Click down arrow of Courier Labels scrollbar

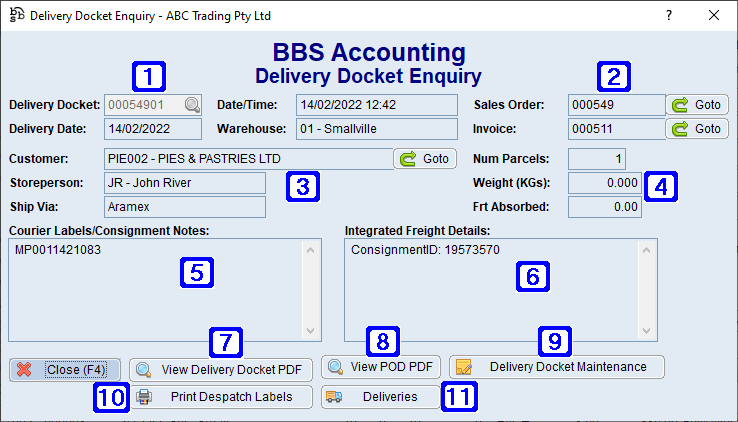310,331
